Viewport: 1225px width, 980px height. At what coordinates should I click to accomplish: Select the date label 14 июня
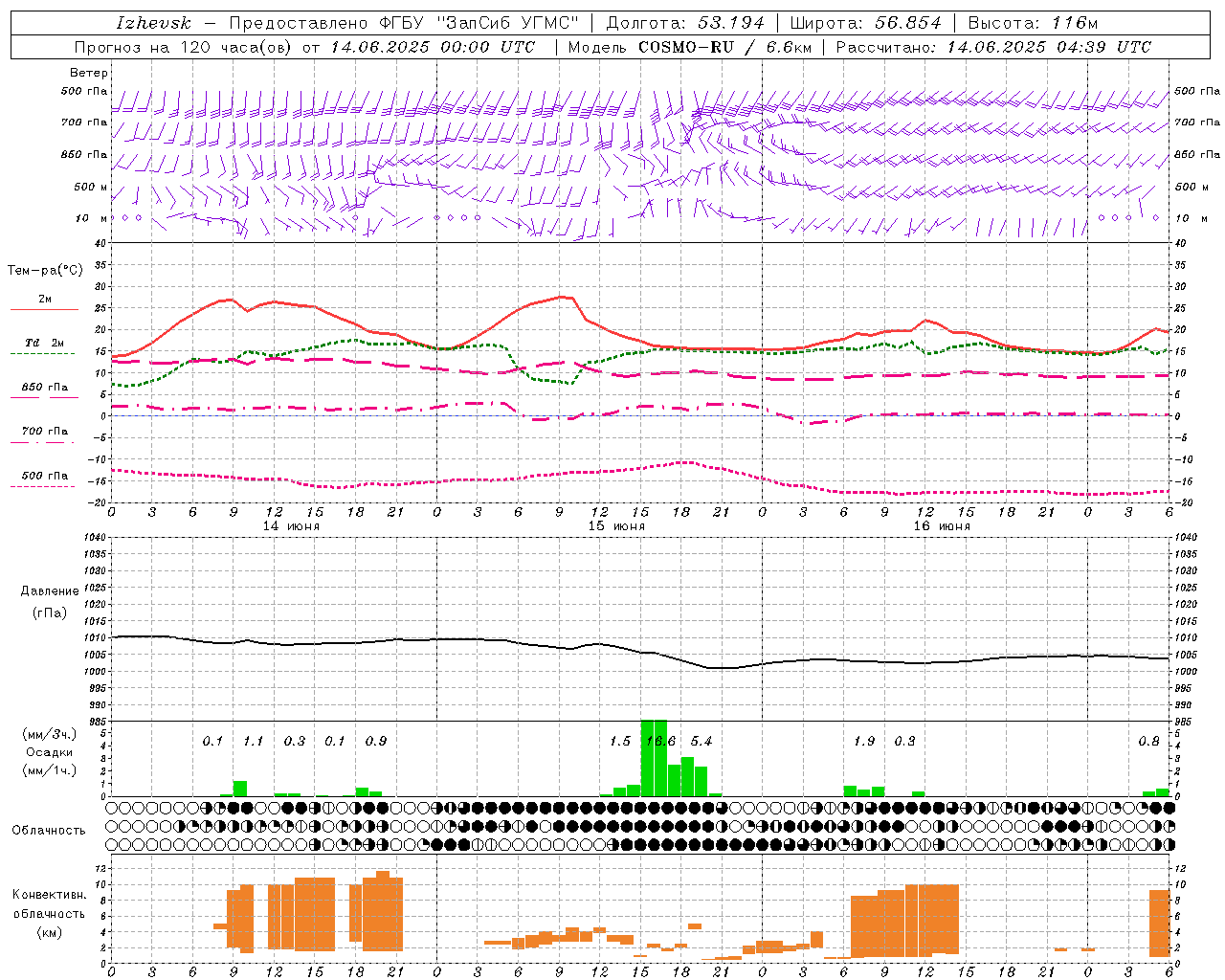pyautogui.click(x=291, y=526)
